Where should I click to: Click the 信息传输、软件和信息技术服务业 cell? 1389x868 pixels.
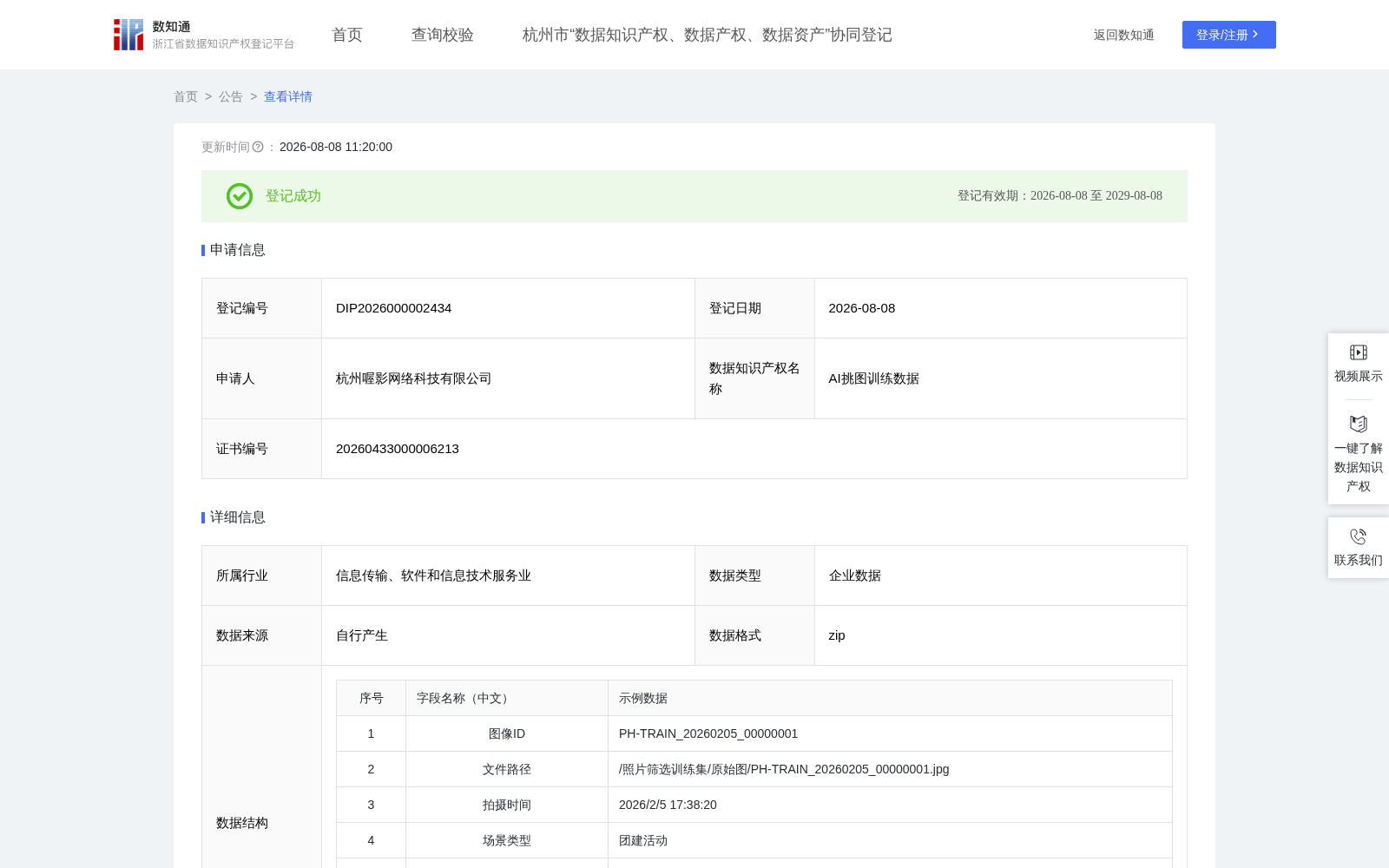[508, 575]
